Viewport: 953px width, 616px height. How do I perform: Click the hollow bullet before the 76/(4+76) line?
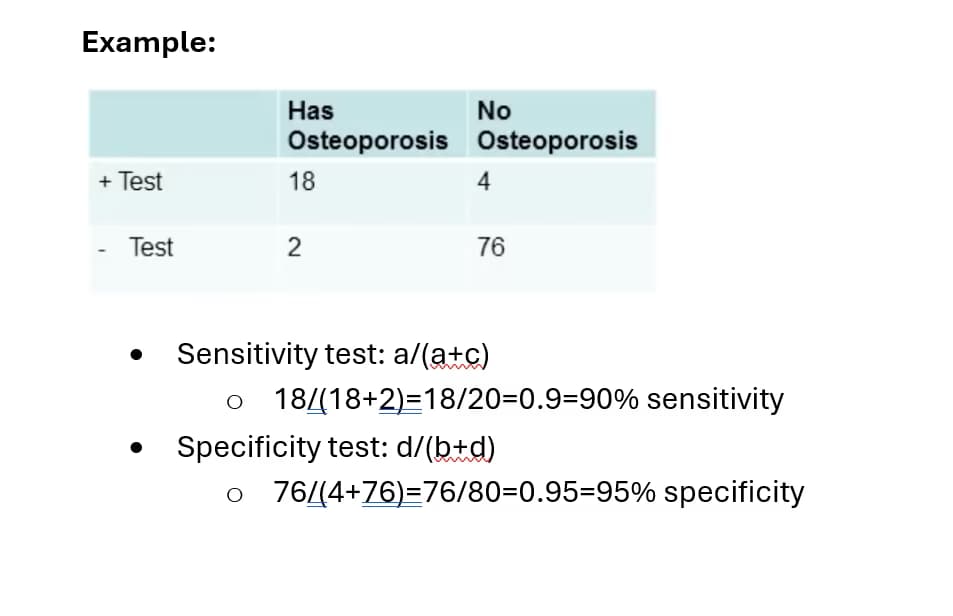click(x=234, y=494)
